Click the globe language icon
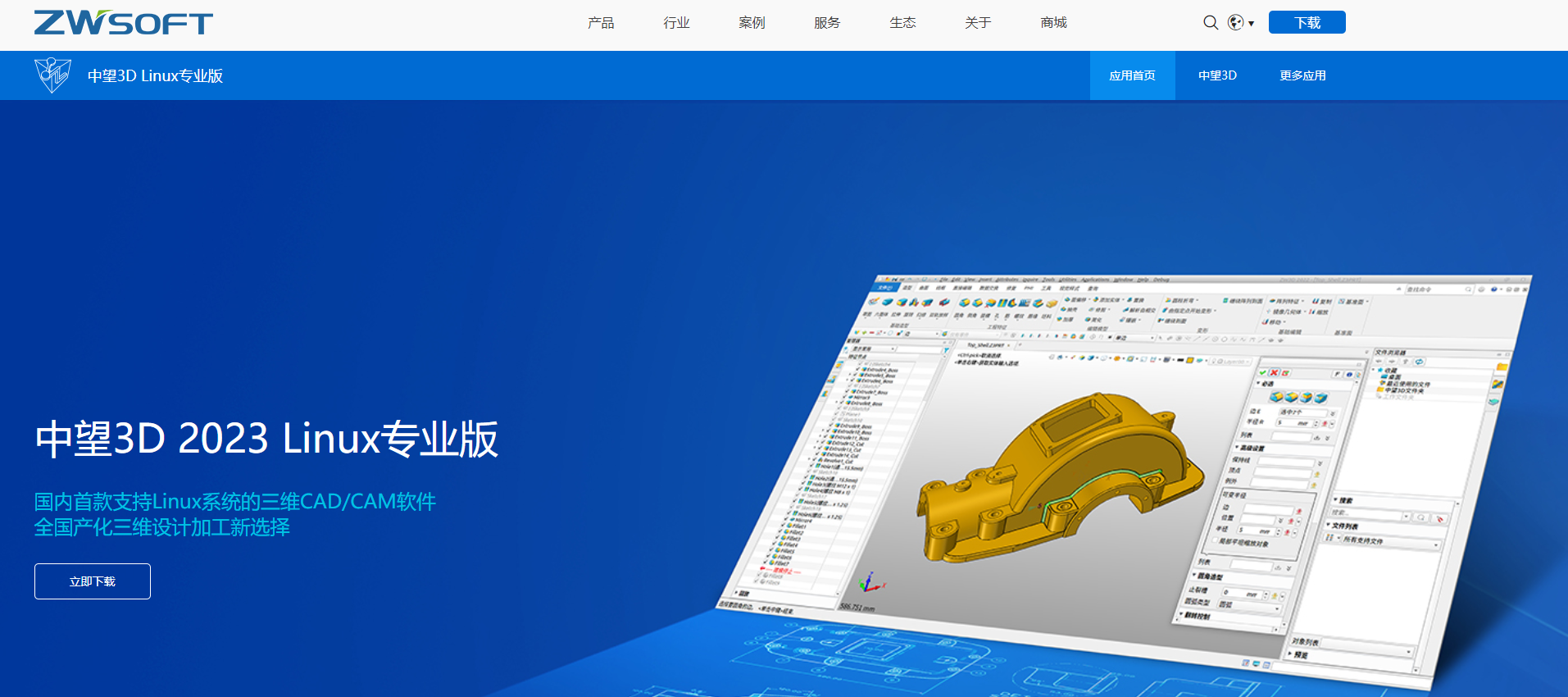Image resolution: width=1568 pixels, height=697 pixels. [x=1236, y=23]
